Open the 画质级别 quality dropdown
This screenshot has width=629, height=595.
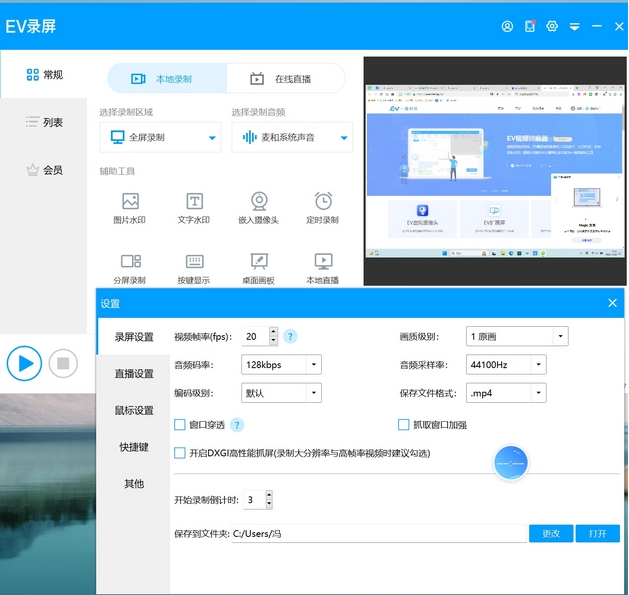(517, 336)
